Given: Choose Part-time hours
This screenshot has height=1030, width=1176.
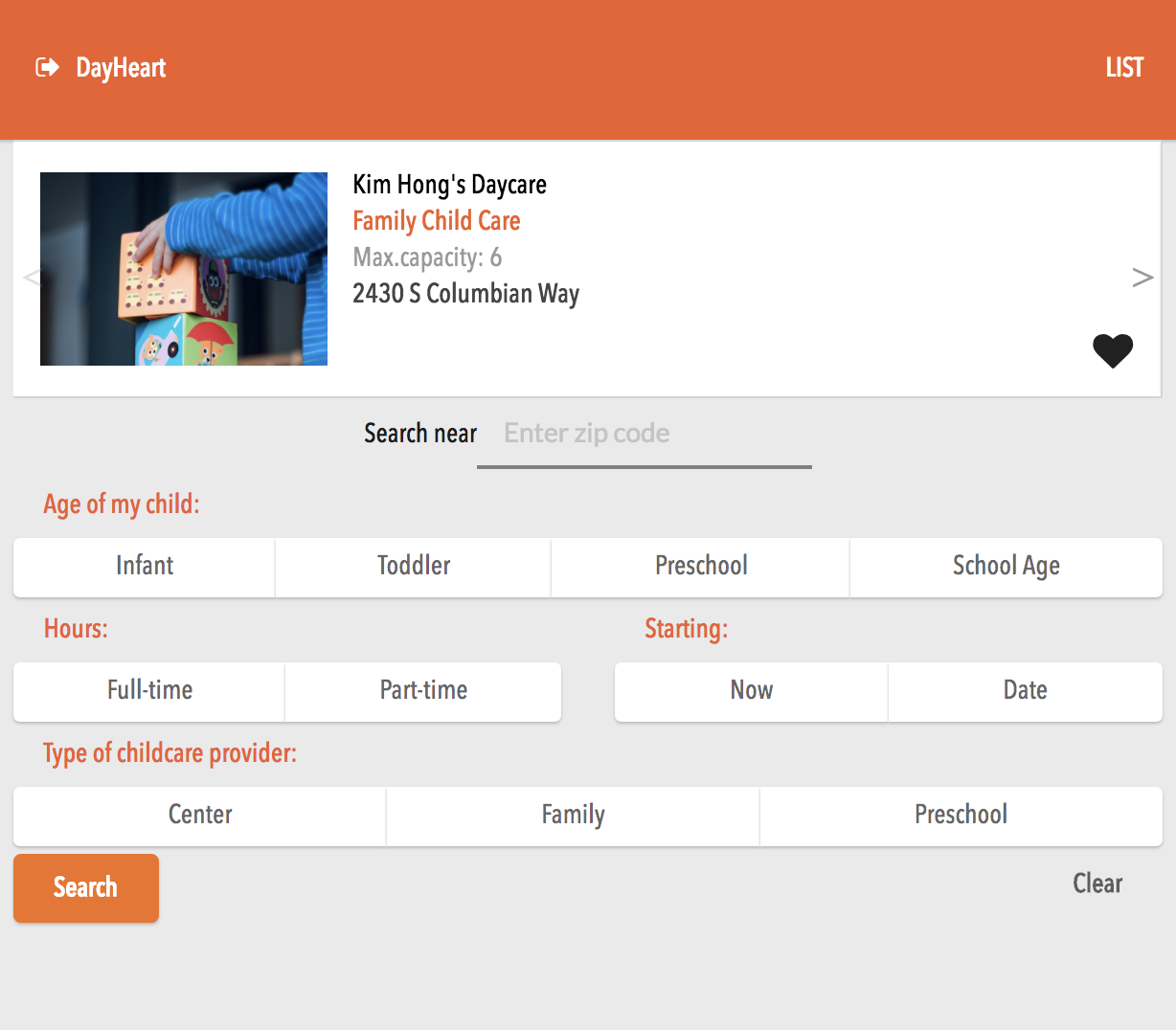Looking at the screenshot, I should (x=423, y=691).
